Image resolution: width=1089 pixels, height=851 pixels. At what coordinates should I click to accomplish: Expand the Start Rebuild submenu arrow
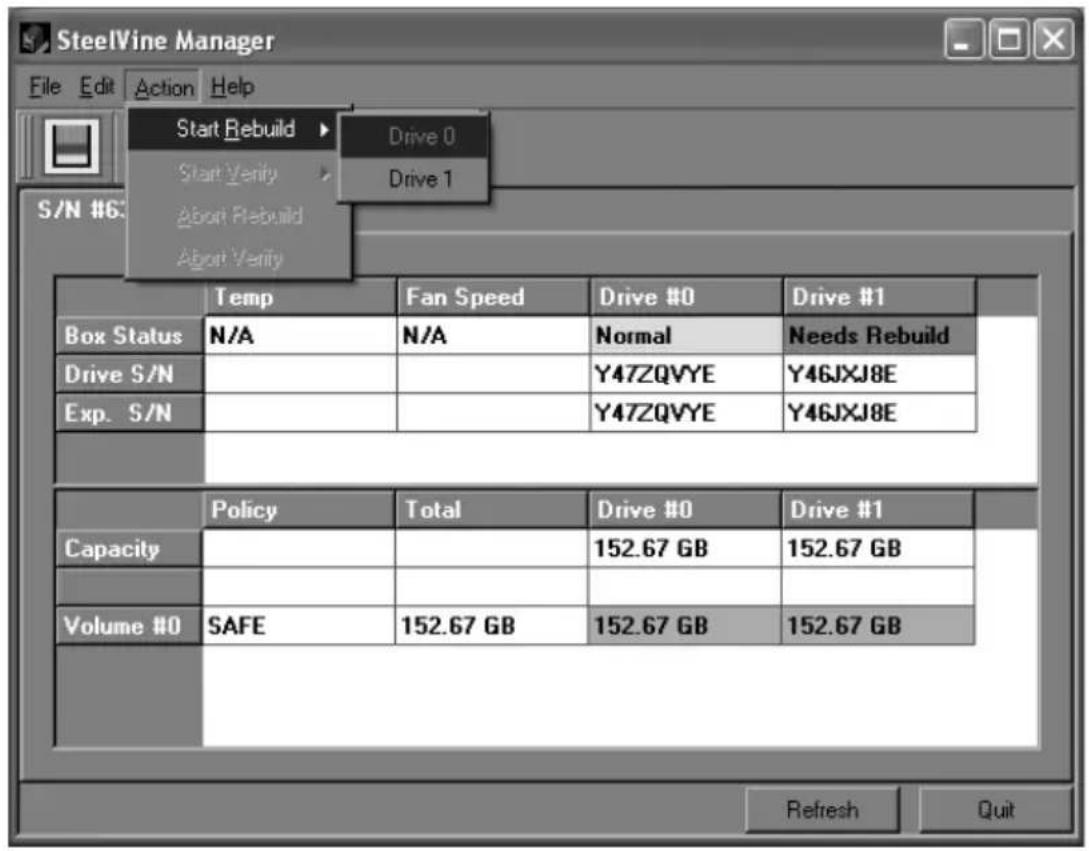pyautogui.click(x=324, y=129)
